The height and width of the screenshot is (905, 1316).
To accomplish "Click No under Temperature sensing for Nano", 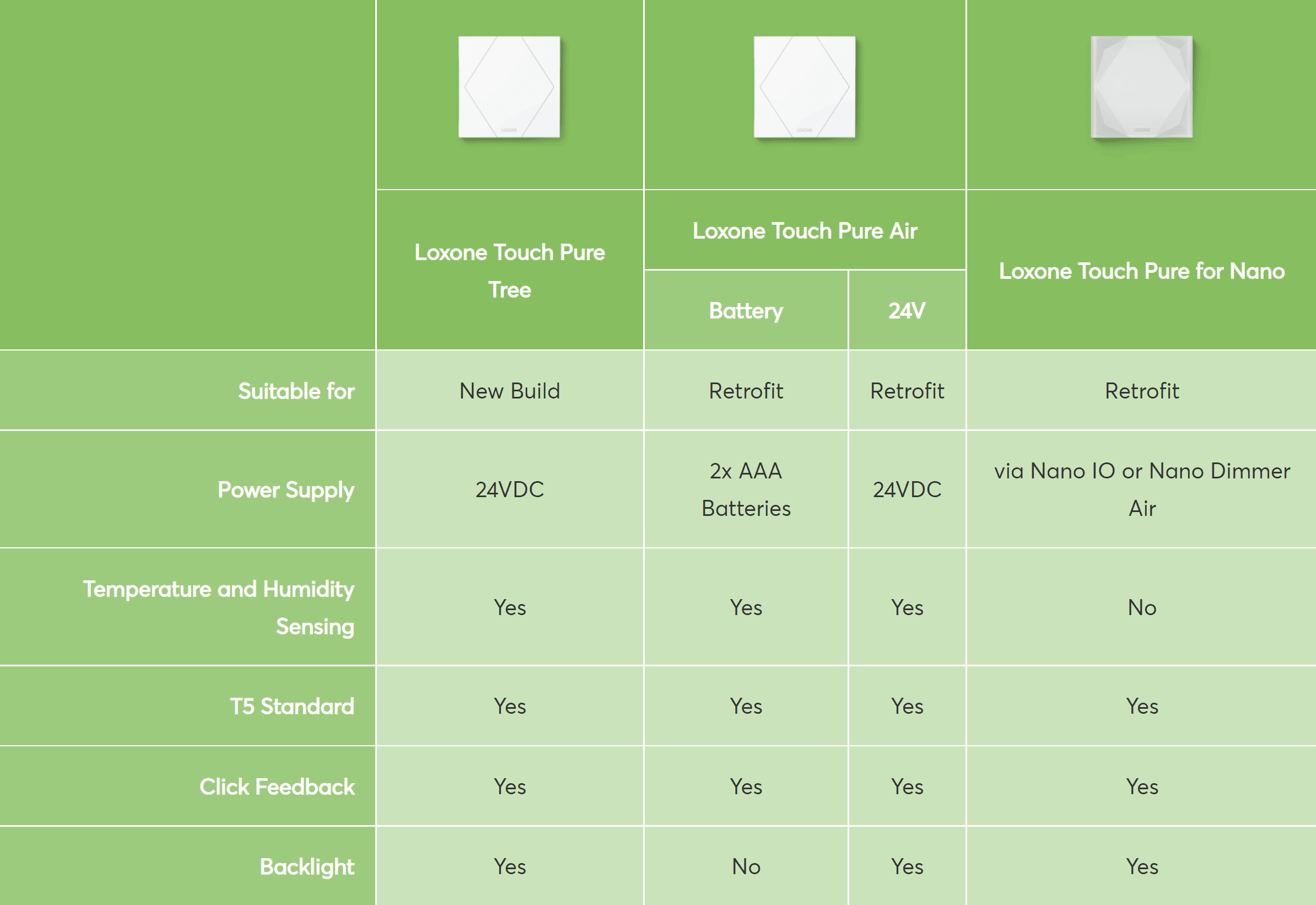I will (x=1141, y=608).
